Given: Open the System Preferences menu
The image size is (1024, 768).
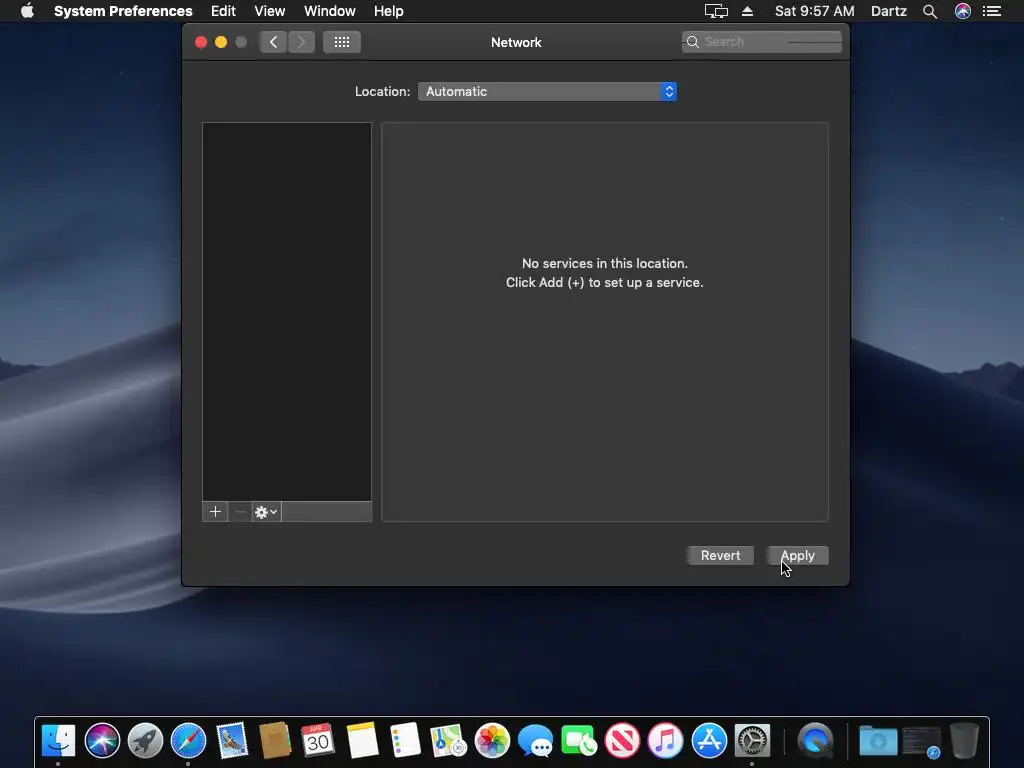Looking at the screenshot, I should tap(123, 11).
